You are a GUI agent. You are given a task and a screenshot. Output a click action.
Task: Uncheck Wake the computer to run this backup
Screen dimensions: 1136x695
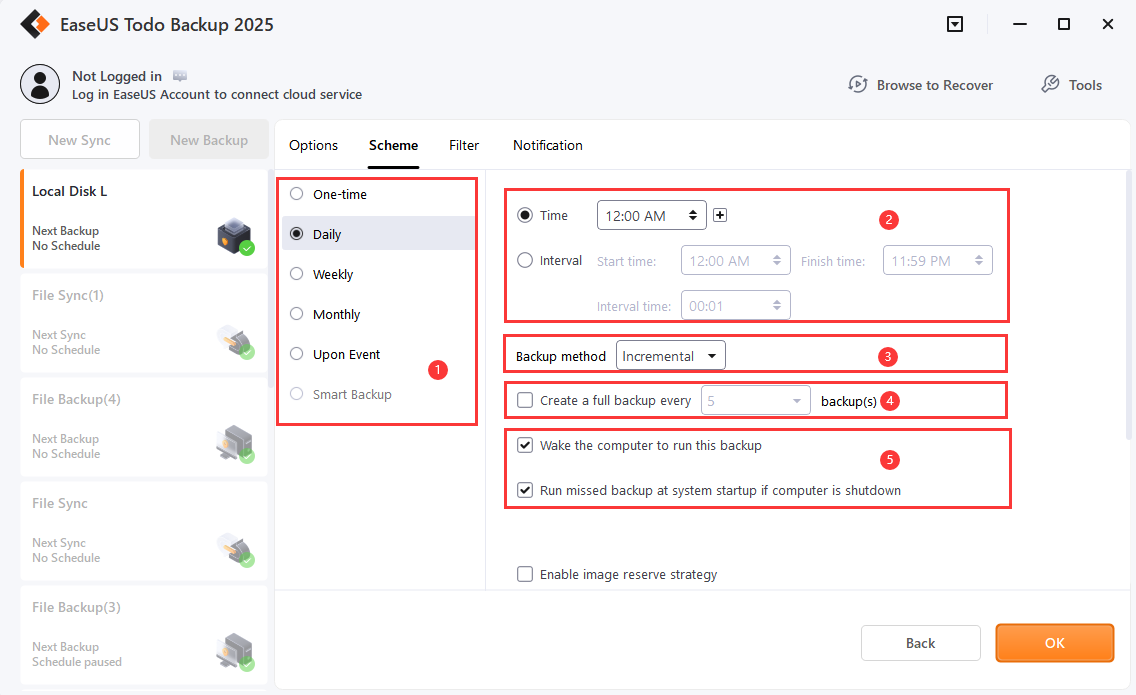pos(525,445)
